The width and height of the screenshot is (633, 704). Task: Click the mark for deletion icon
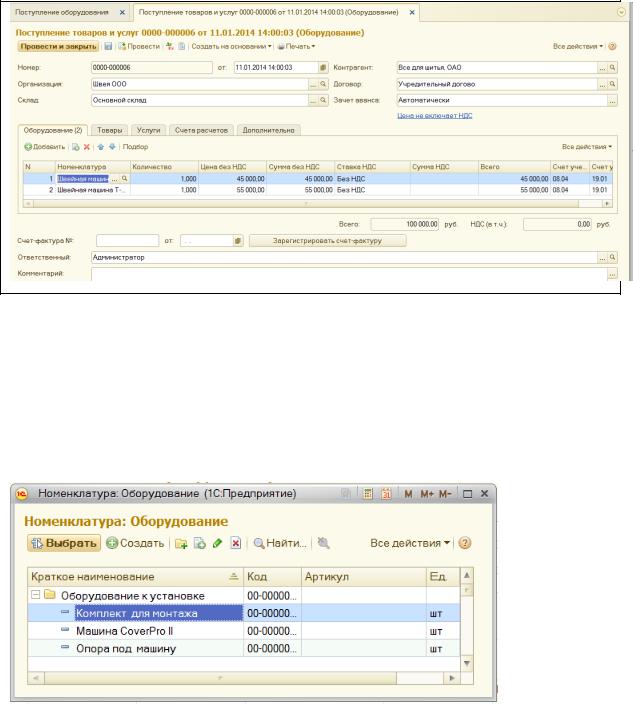236,543
